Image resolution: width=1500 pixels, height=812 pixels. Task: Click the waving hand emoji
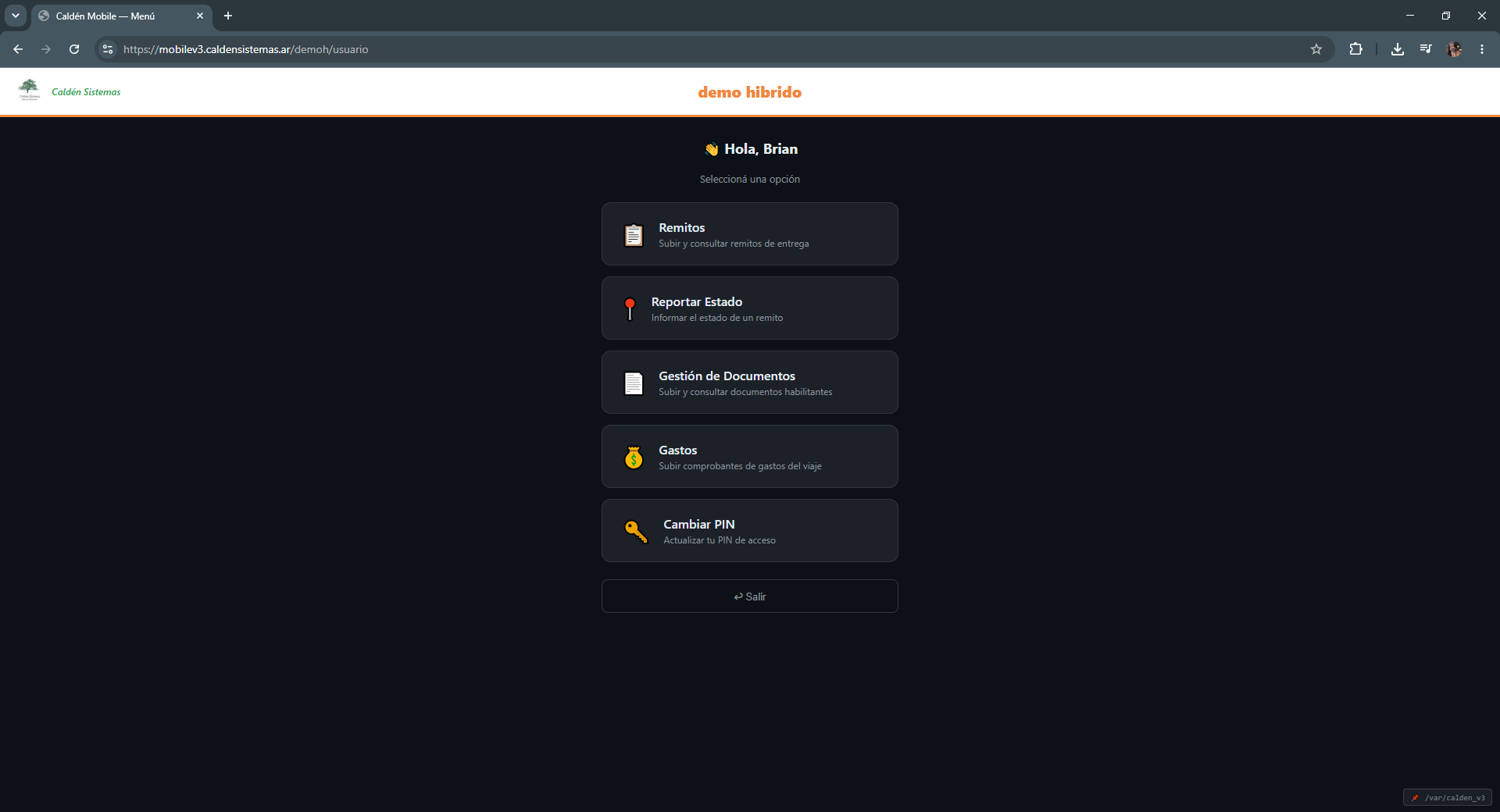pos(711,149)
